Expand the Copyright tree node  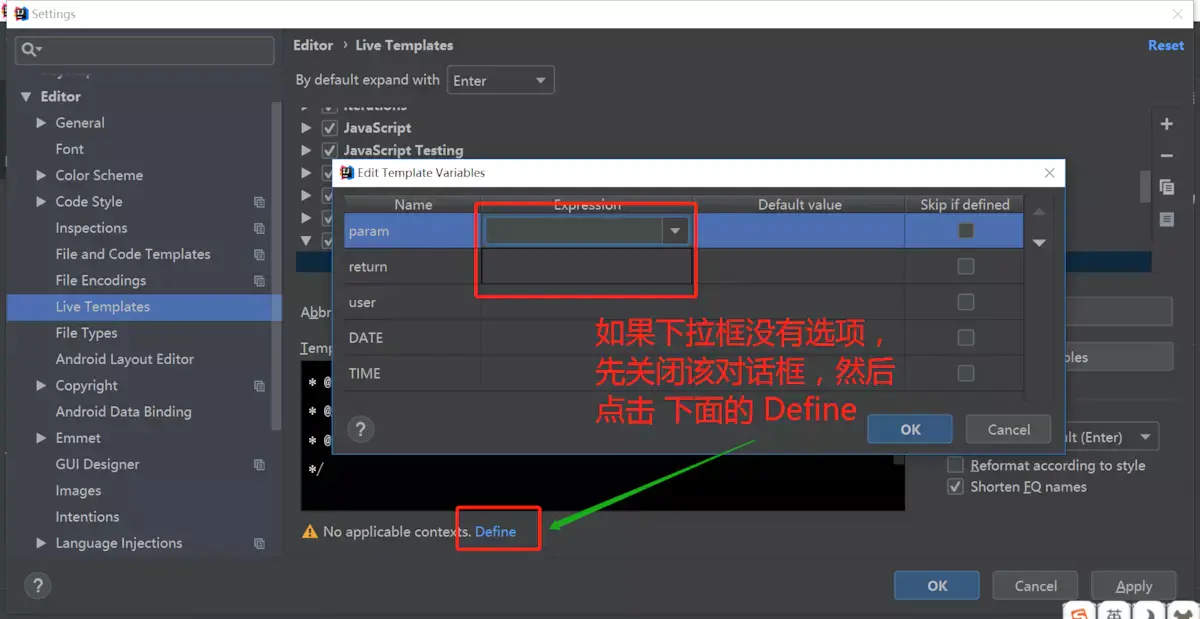point(41,386)
